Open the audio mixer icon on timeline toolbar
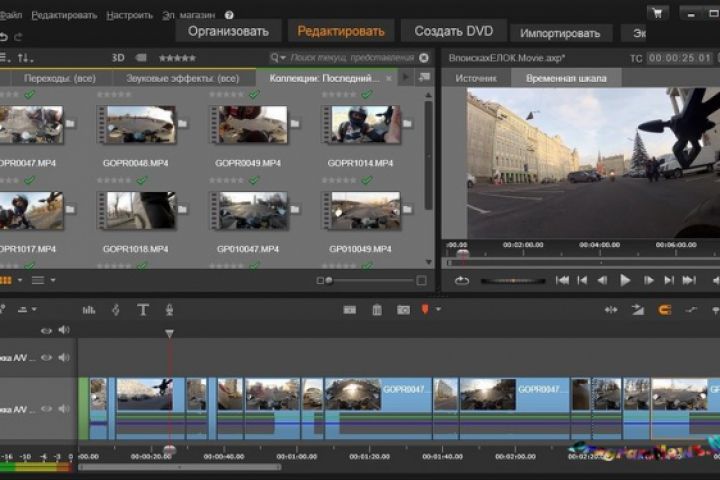Viewport: 720px width, 480px height. click(89, 310)
